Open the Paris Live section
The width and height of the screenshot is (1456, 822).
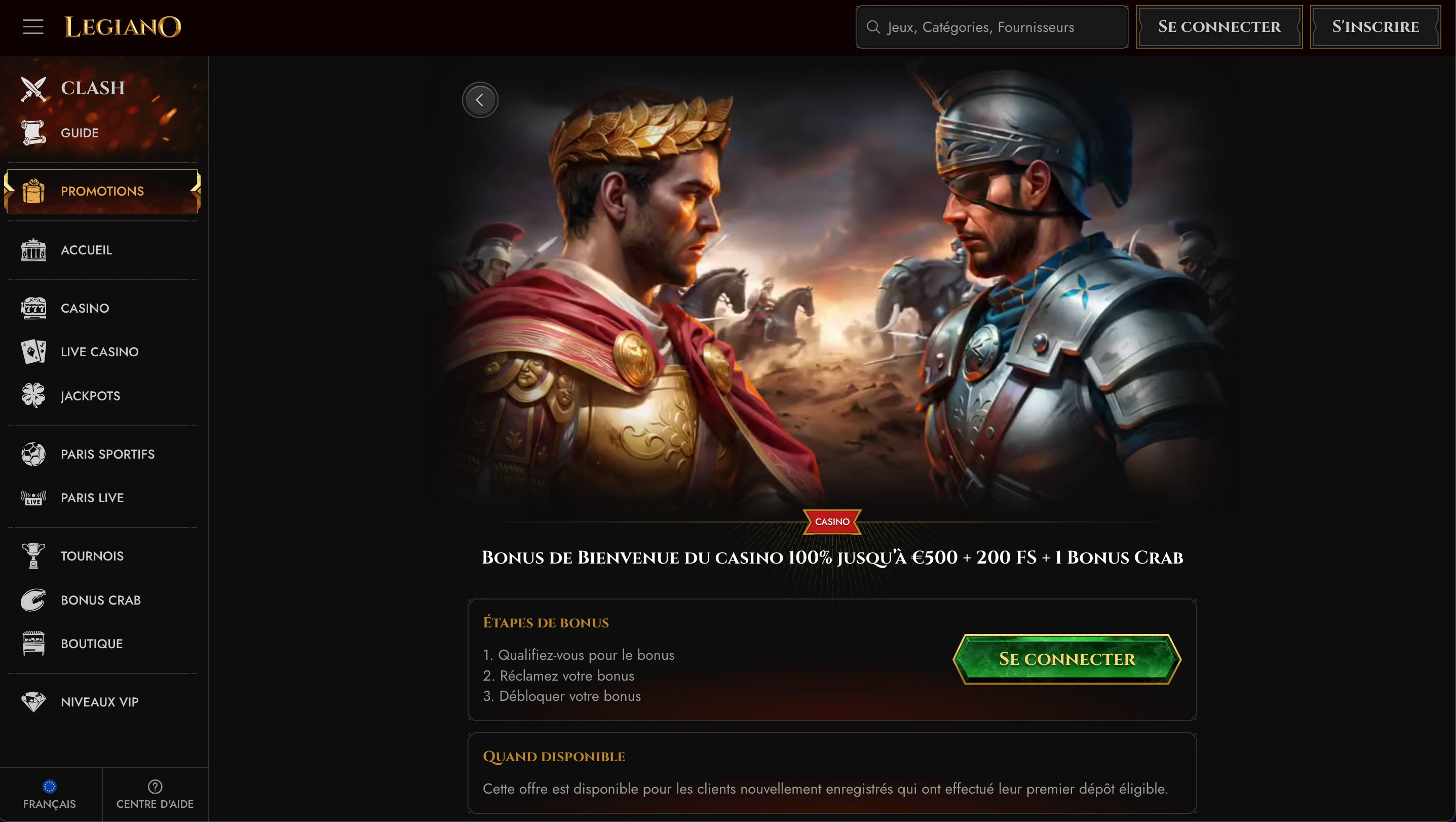click(102, 498)
